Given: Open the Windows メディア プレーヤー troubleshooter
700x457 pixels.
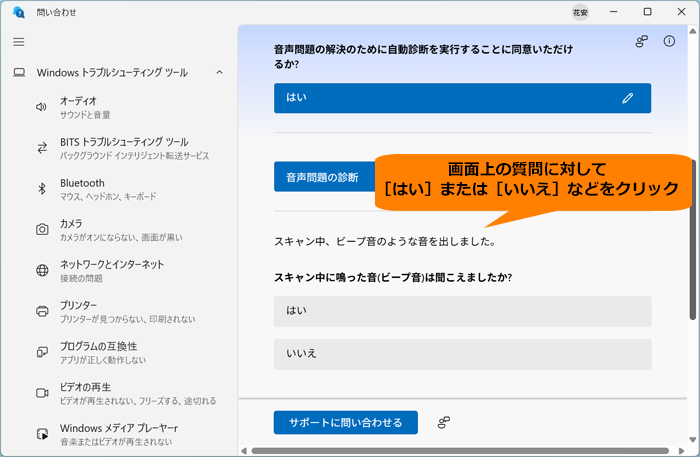Looking at the screenshot, I should tap(121, 434).
